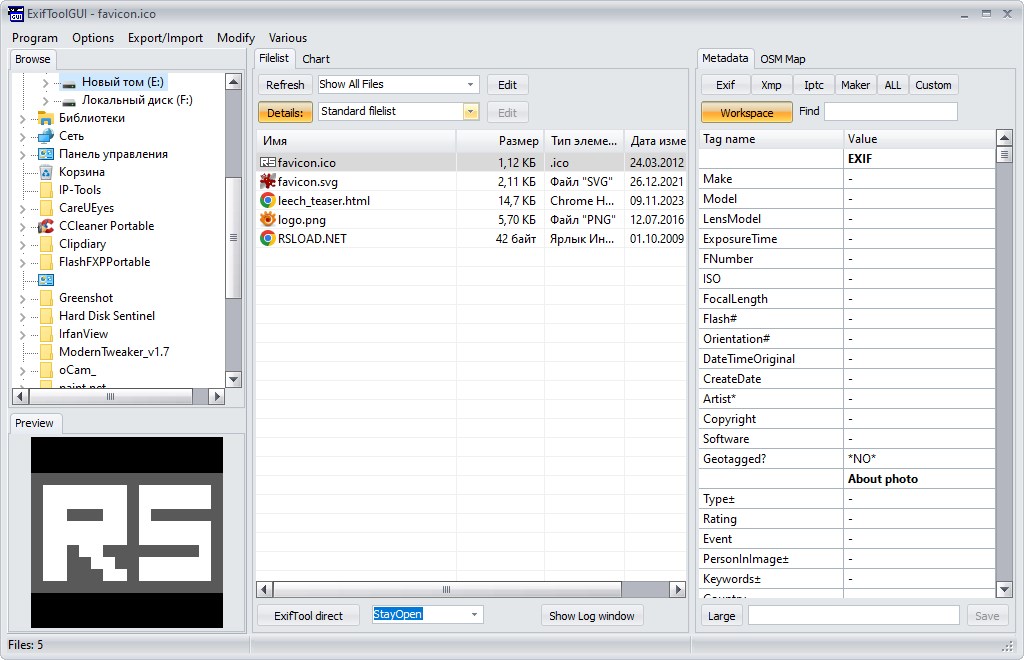Viewport: 1024px width, 660px height.
Task: Open the Show All Files dropdown
Action: pos(398,85)
